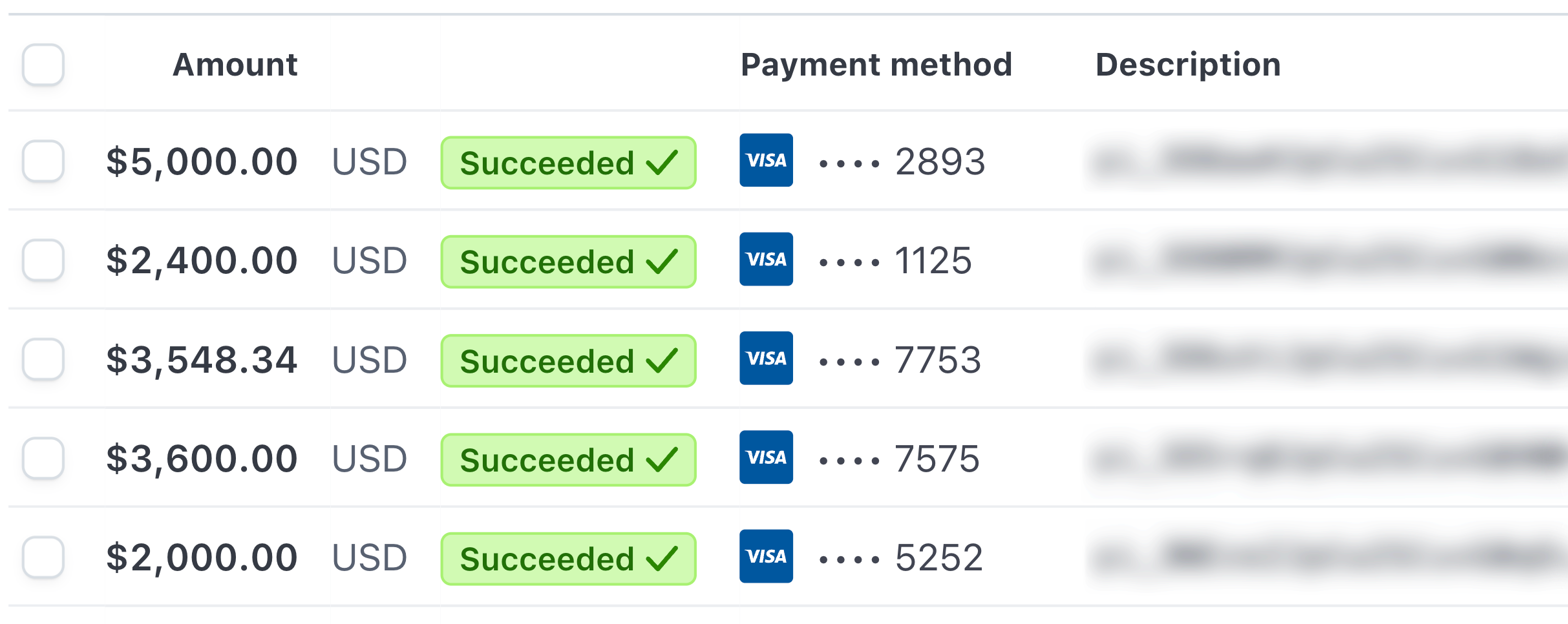Click the Payment method column header

point(876,65)
